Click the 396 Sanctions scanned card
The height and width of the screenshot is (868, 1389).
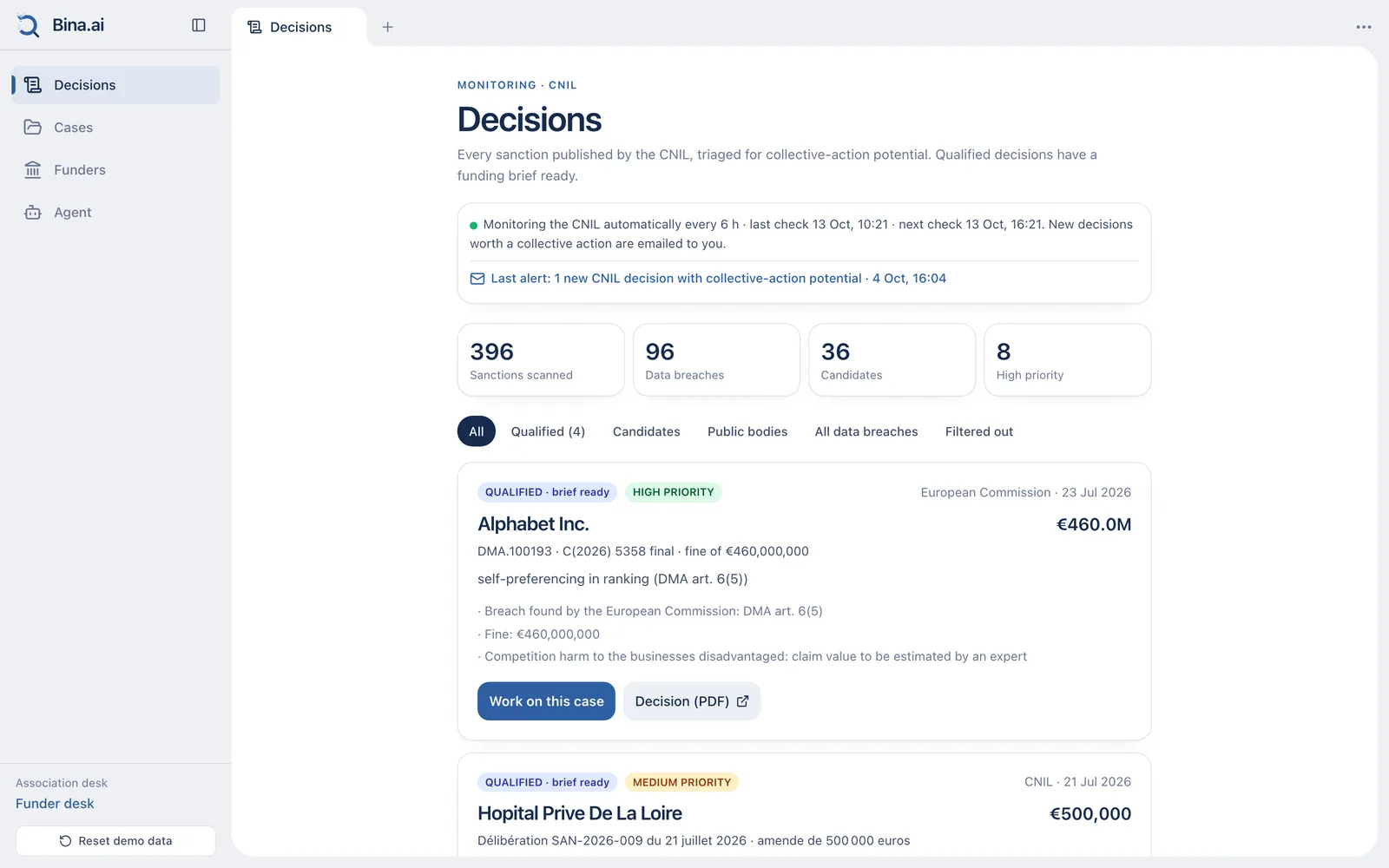(x=541, y=360)
